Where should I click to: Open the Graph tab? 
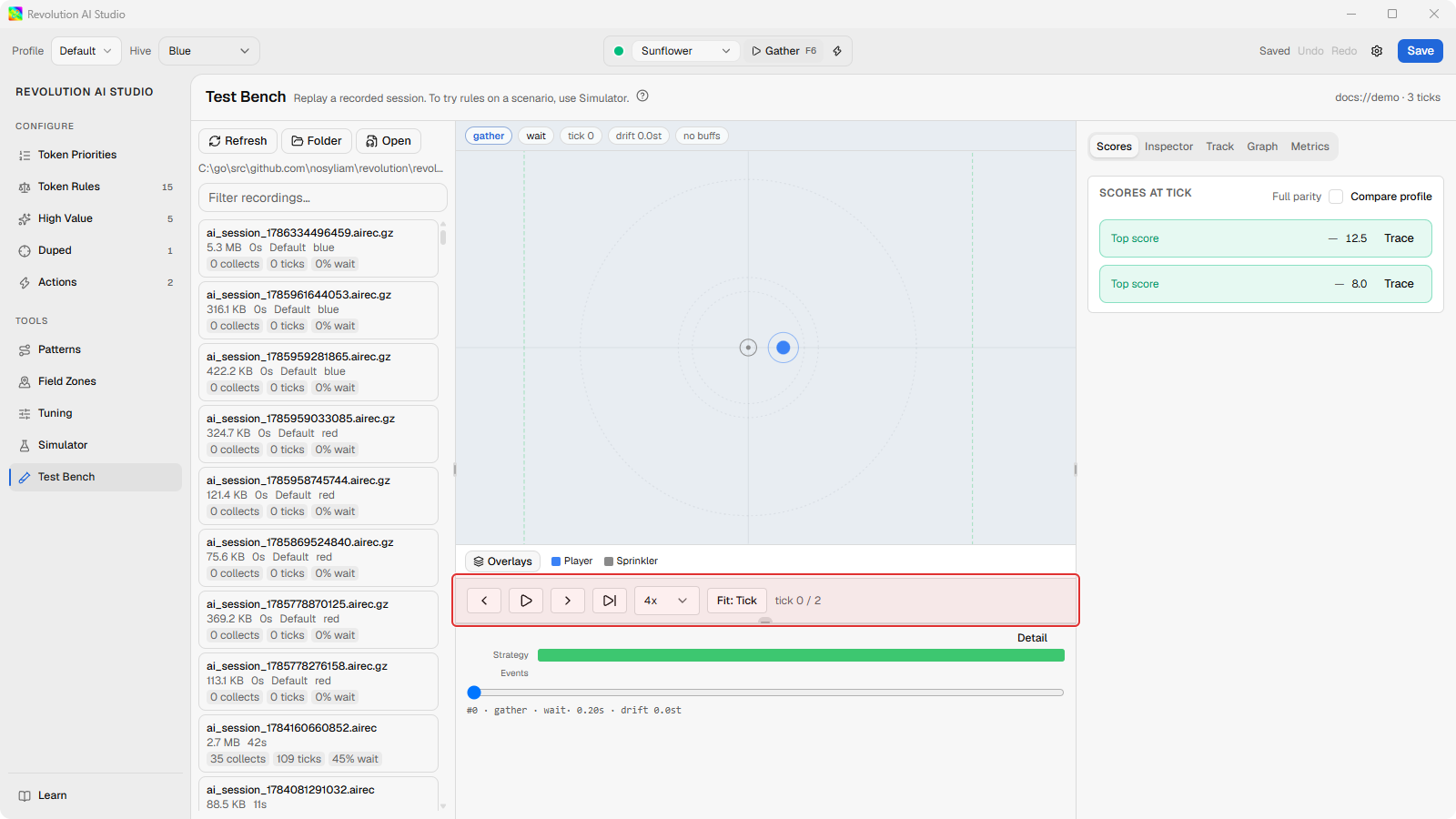pos(1262,147)
